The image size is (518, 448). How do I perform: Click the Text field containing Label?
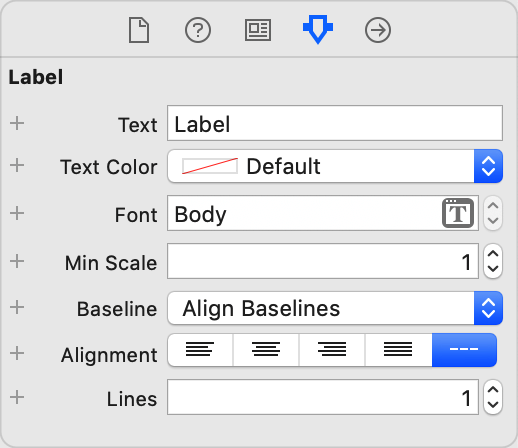point(335,123)
